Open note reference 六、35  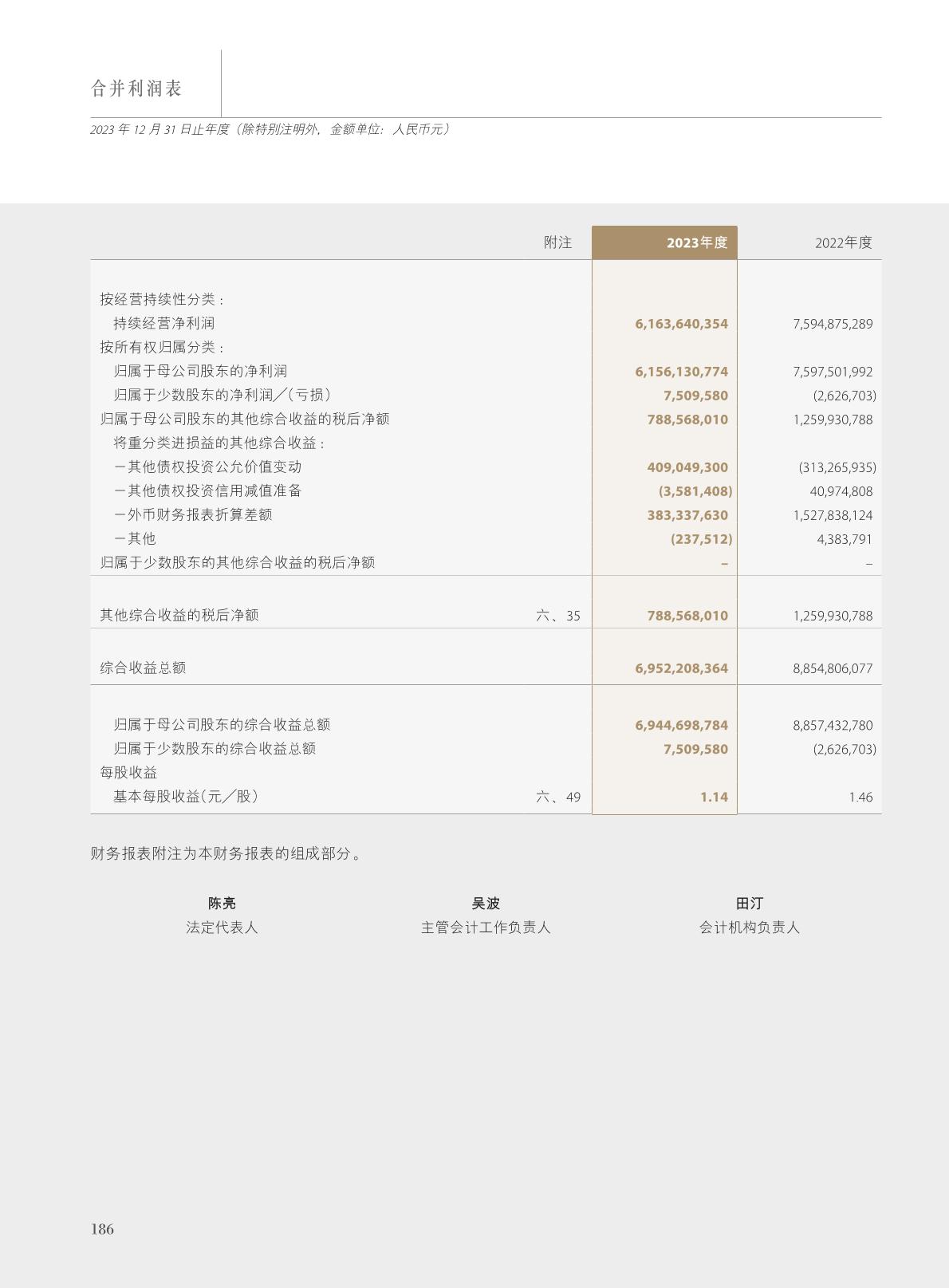tap(558, 616)
